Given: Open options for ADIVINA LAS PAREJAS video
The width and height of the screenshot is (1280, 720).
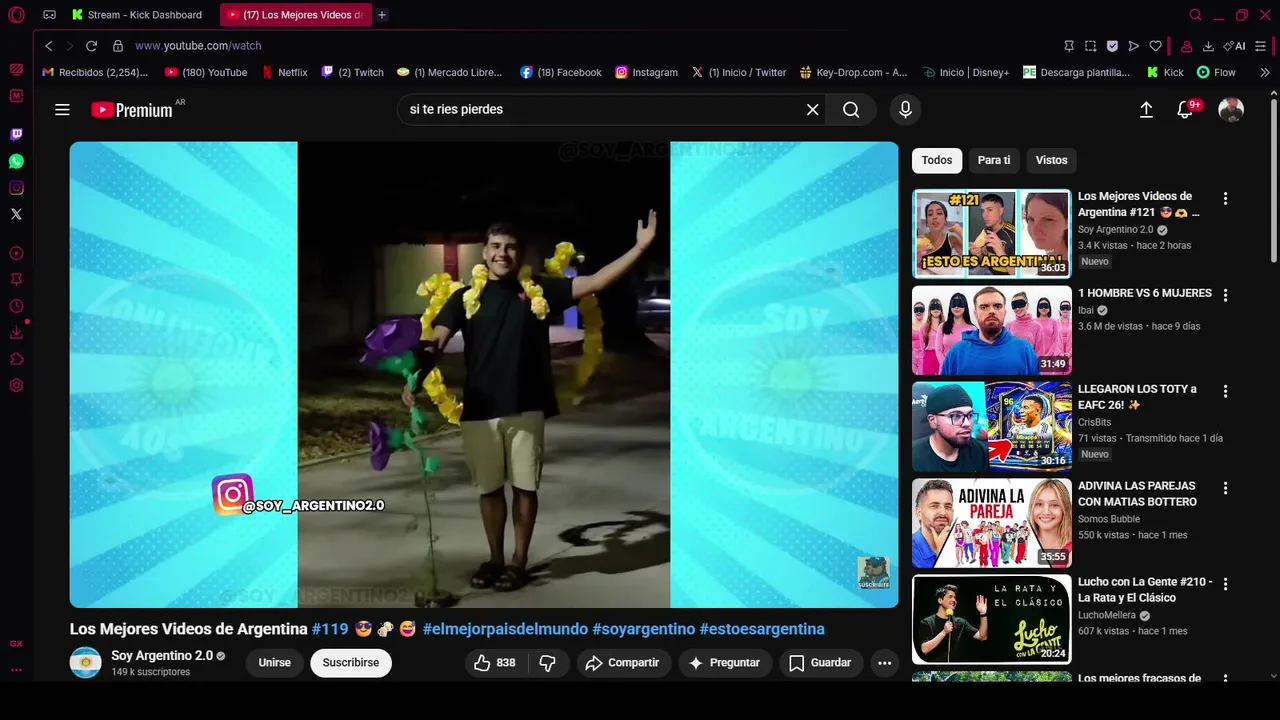Looking at the screenshot, I should click(x=1225, y=488).
